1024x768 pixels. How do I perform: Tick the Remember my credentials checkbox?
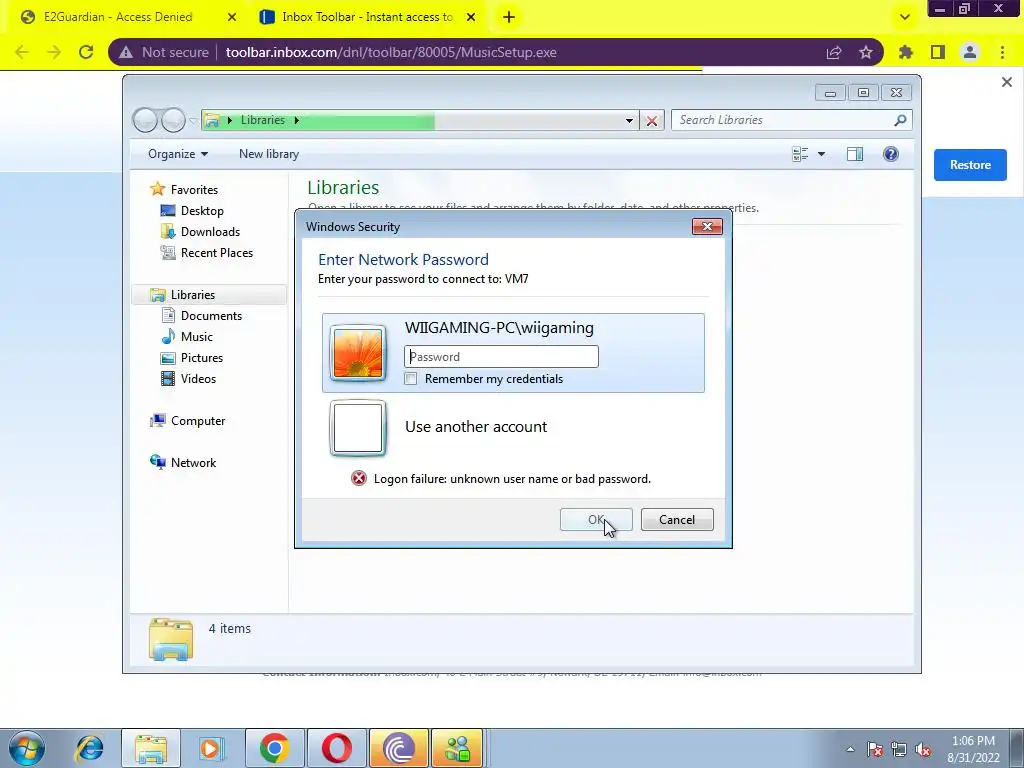click(x=411, y=379)
